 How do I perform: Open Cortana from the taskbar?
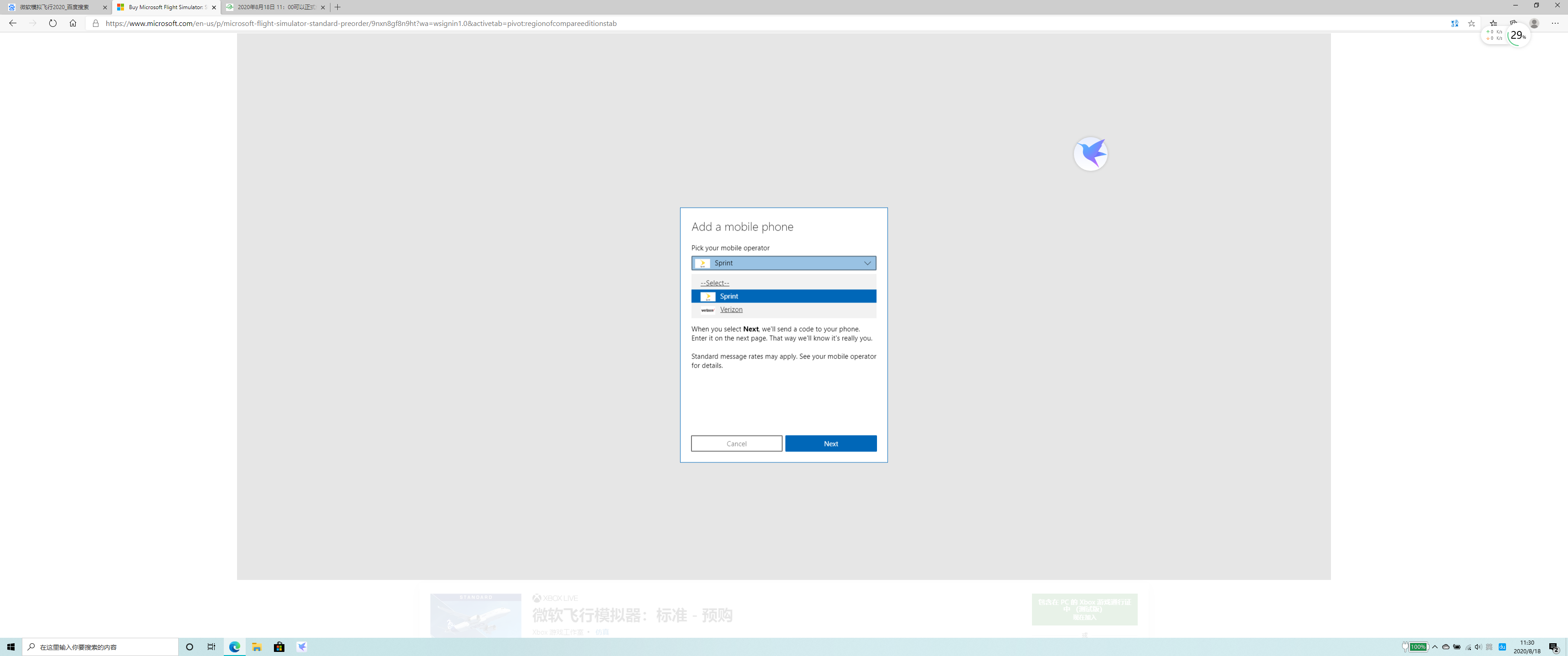click(189, 647)
